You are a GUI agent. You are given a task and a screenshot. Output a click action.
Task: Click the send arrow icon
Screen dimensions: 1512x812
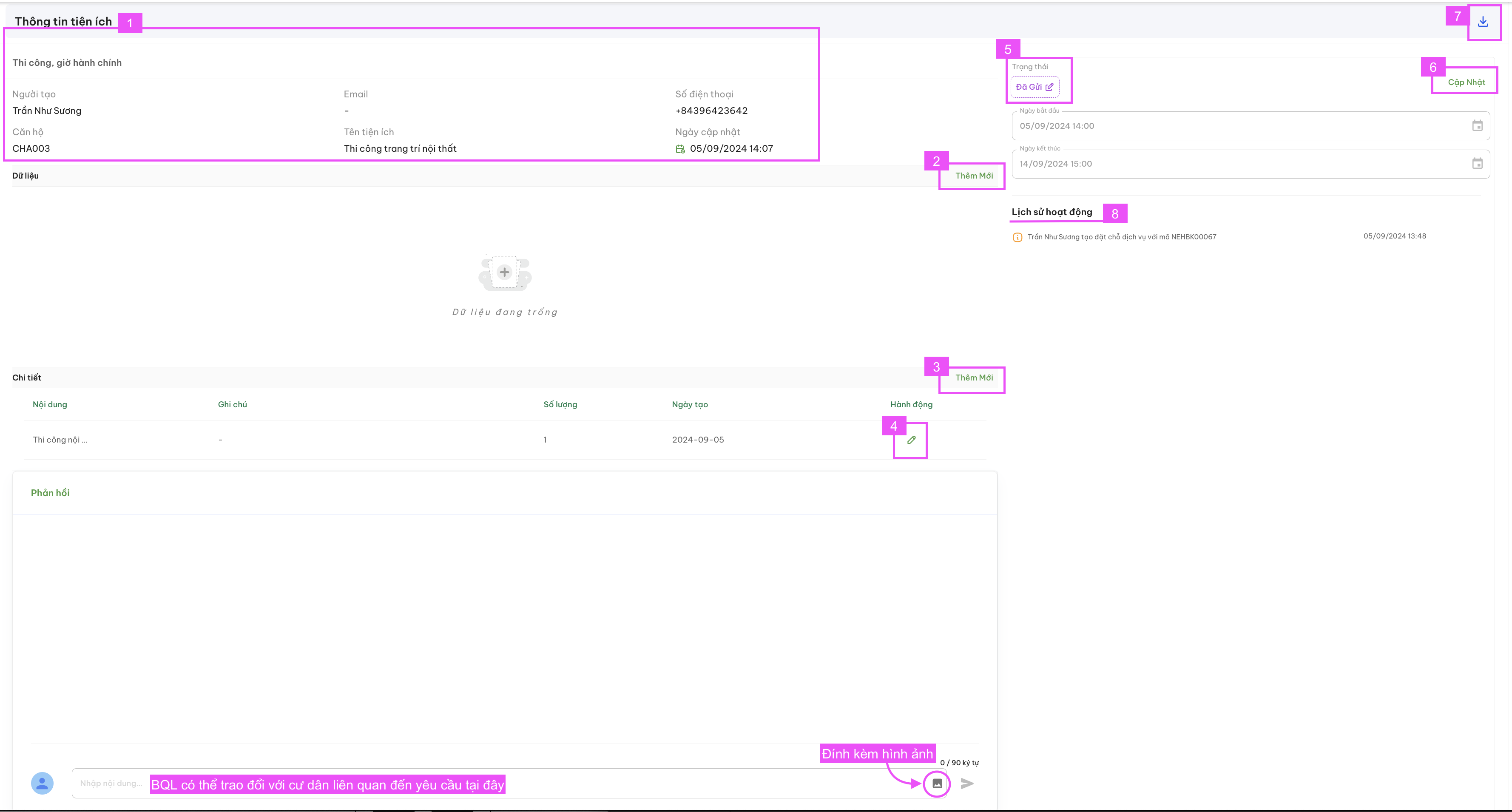click(x=967, y=783)
